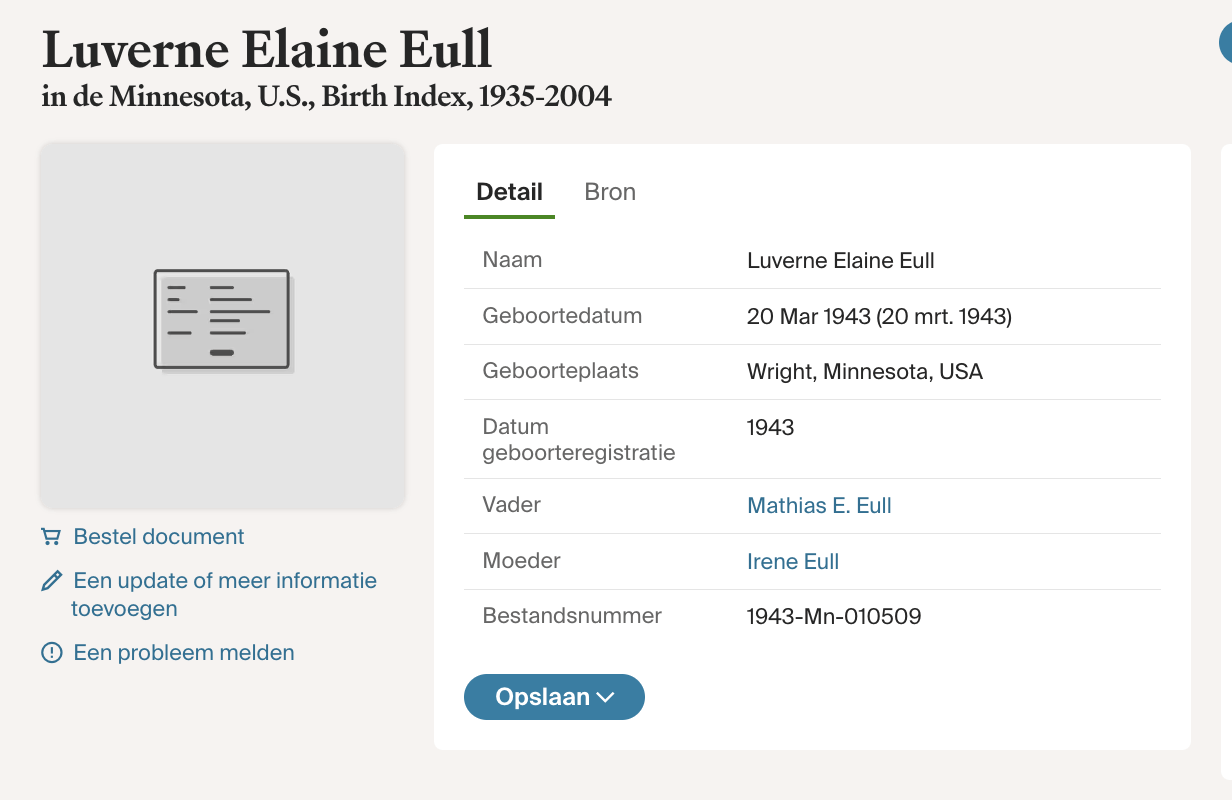Click the 'Een probleem melden' link text
The width and height of the screenshot is (1232, 800).
(184, 653)
